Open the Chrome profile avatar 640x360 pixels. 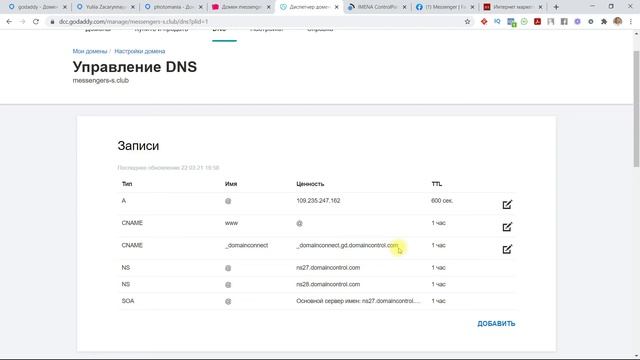tap(618, 22)
